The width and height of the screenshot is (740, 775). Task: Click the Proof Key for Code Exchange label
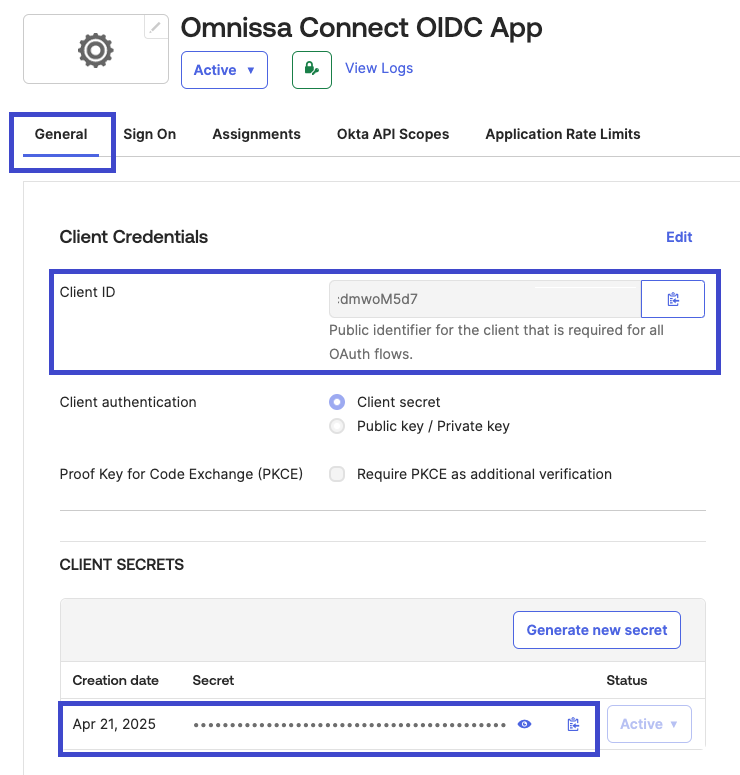click(181, 474)
